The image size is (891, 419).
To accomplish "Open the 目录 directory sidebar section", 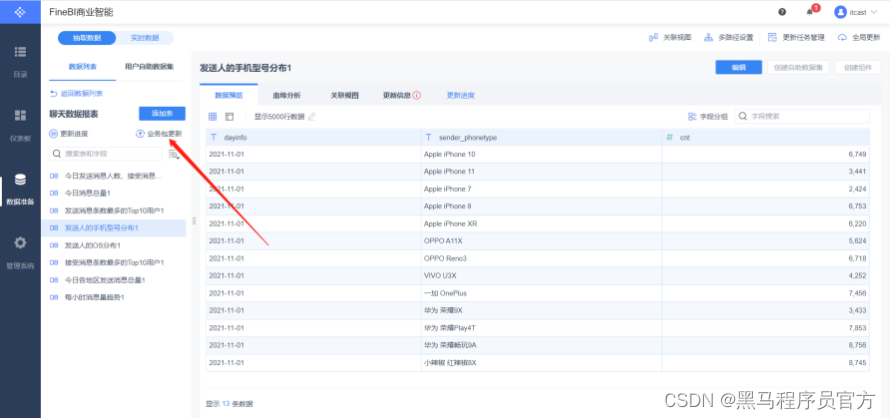I will coord(20,61).
